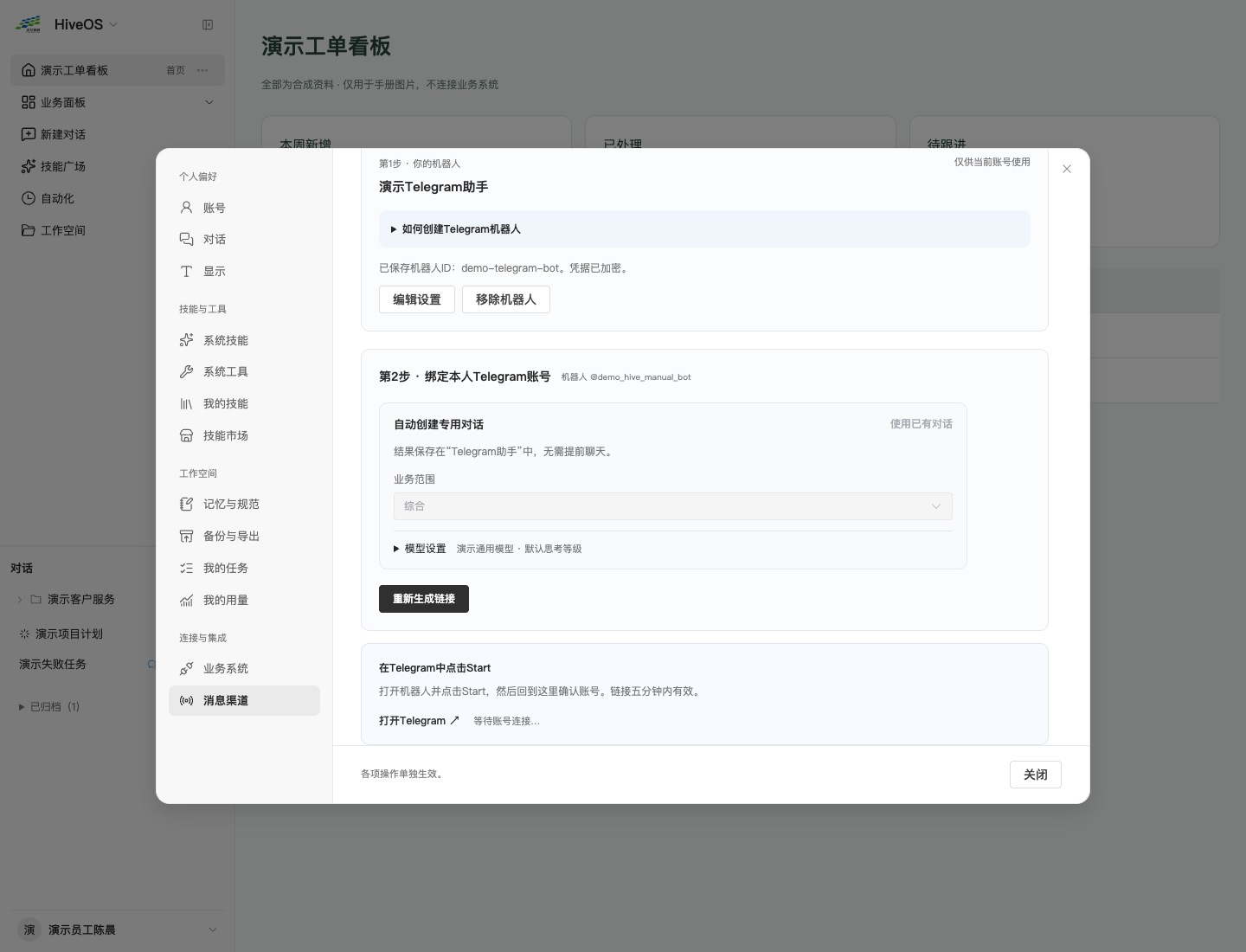Viewport: 1246px width, 952px height.
Task: Expand 如何创建Telegram机器人 instructions
Action: coord(704,229)
